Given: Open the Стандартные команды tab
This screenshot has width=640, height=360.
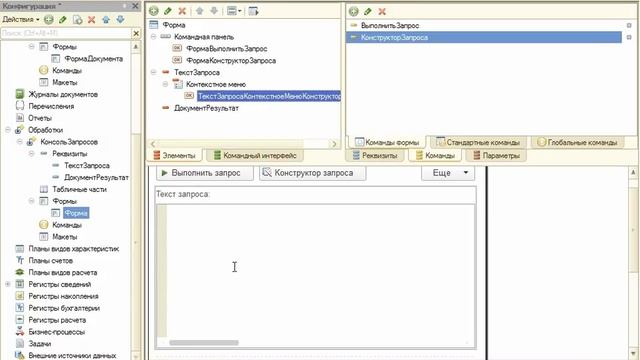Looking at the screenshot, I should 478,142.
